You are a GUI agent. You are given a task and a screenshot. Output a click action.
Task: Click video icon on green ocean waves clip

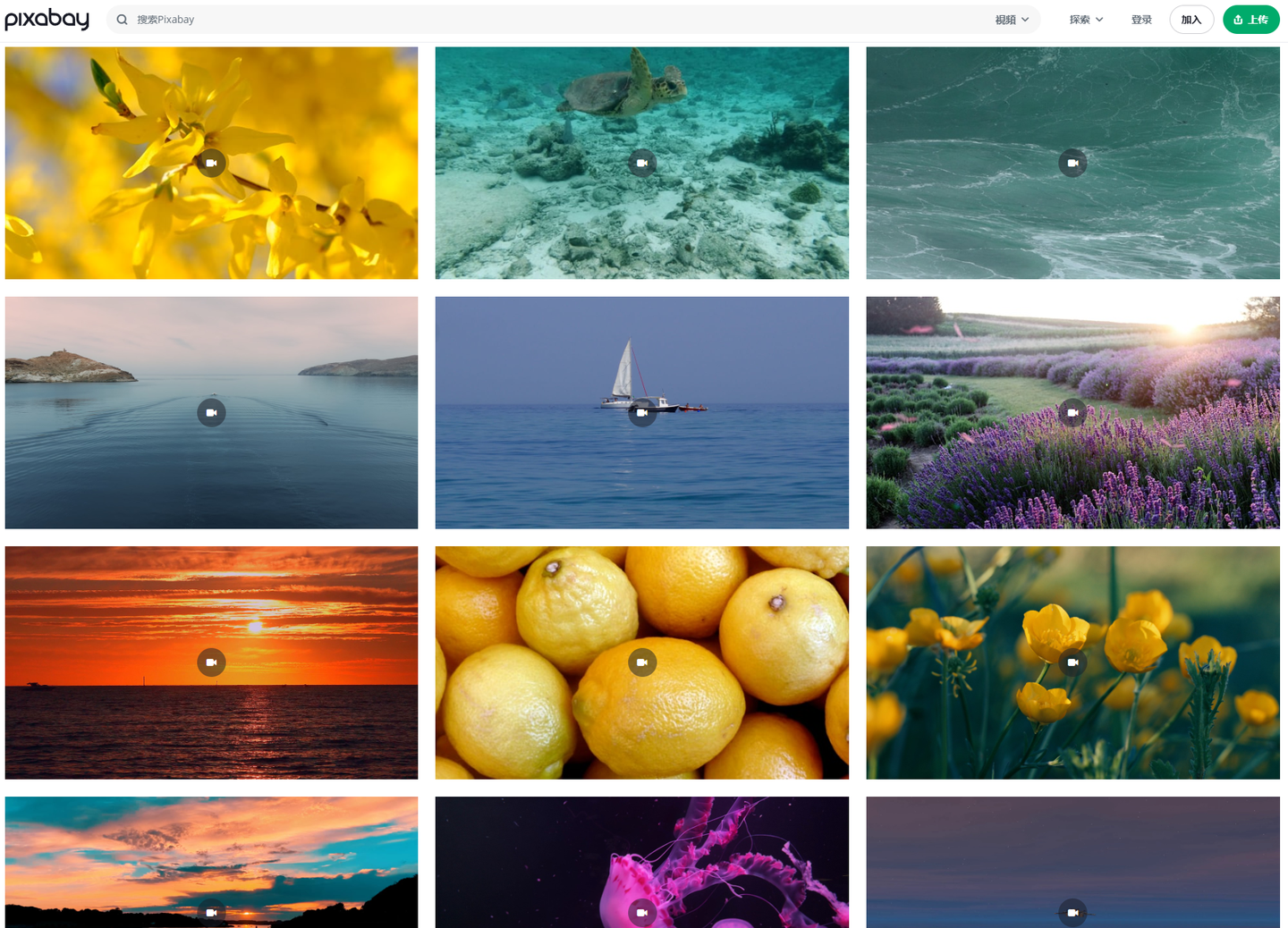[1072, 163]
